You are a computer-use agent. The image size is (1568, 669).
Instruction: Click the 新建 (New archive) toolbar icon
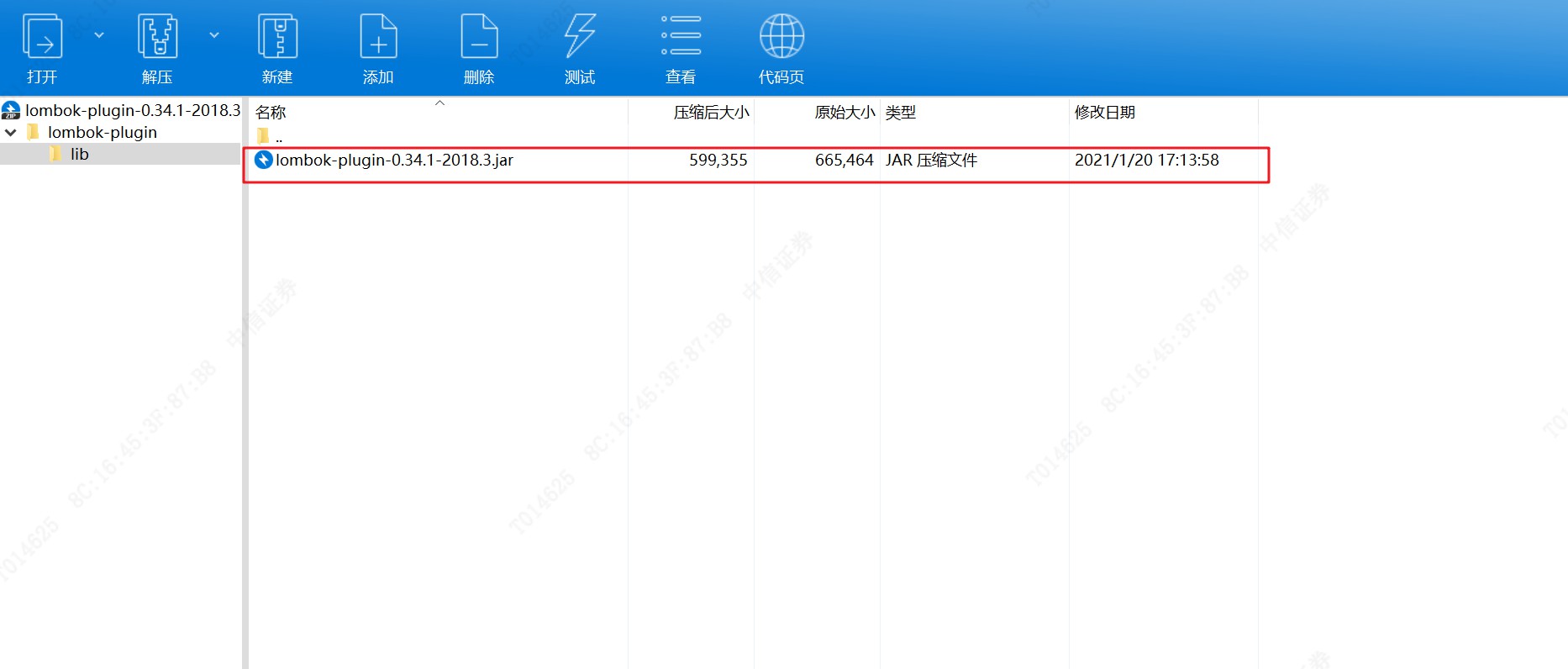tap(277, 36)
